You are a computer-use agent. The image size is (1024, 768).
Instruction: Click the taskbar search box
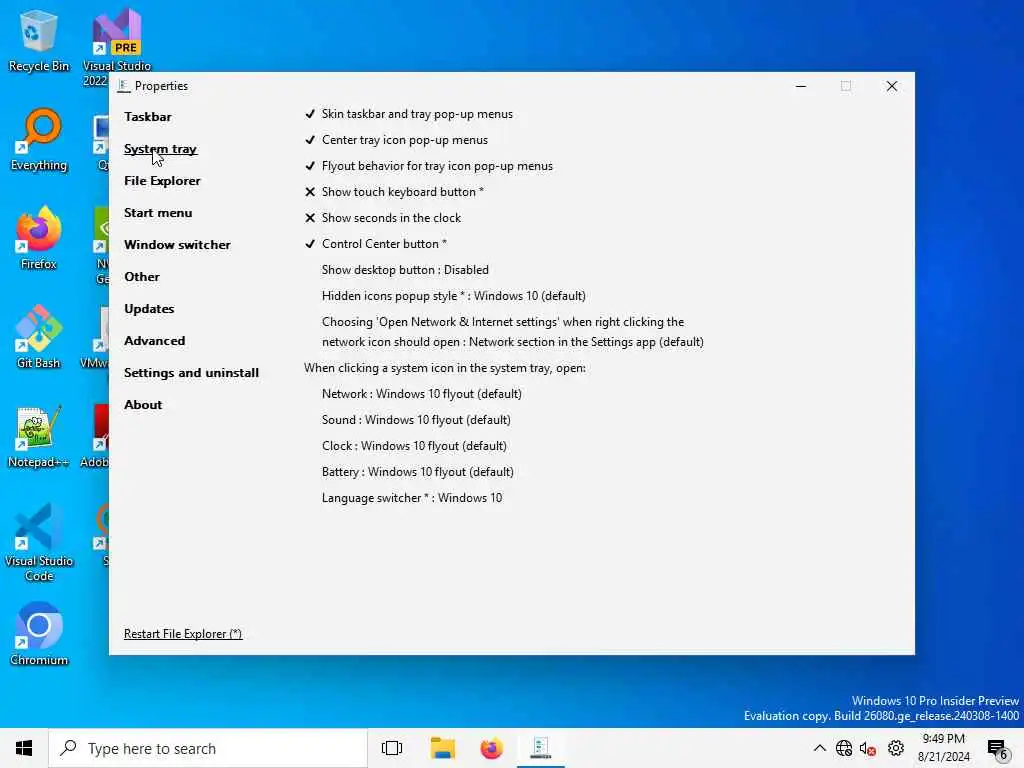click(x=208, y=748)
